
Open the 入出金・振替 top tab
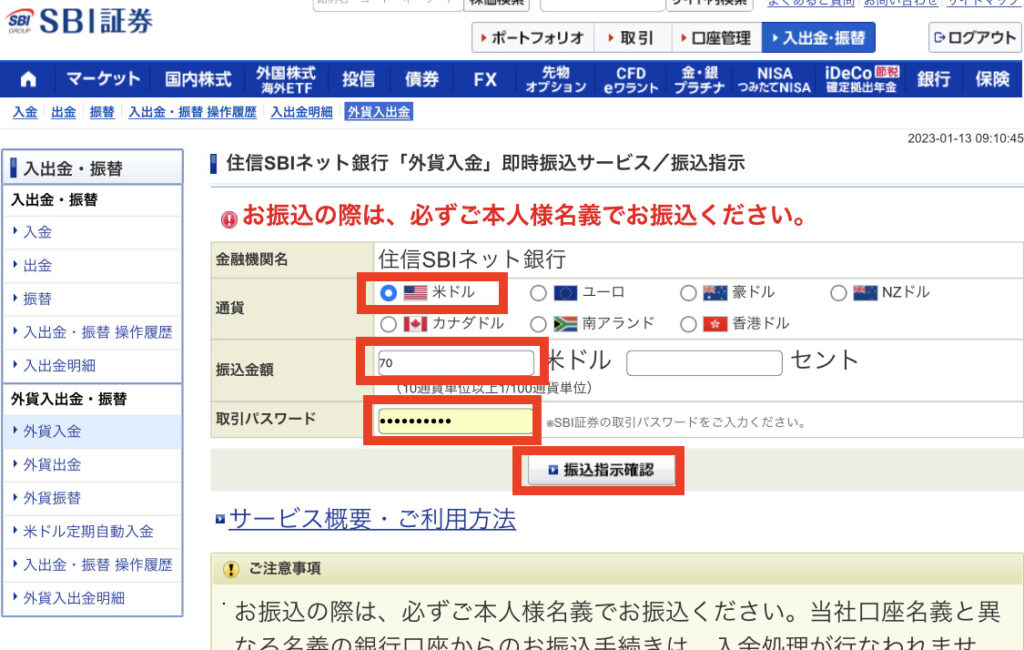(818, 38)
